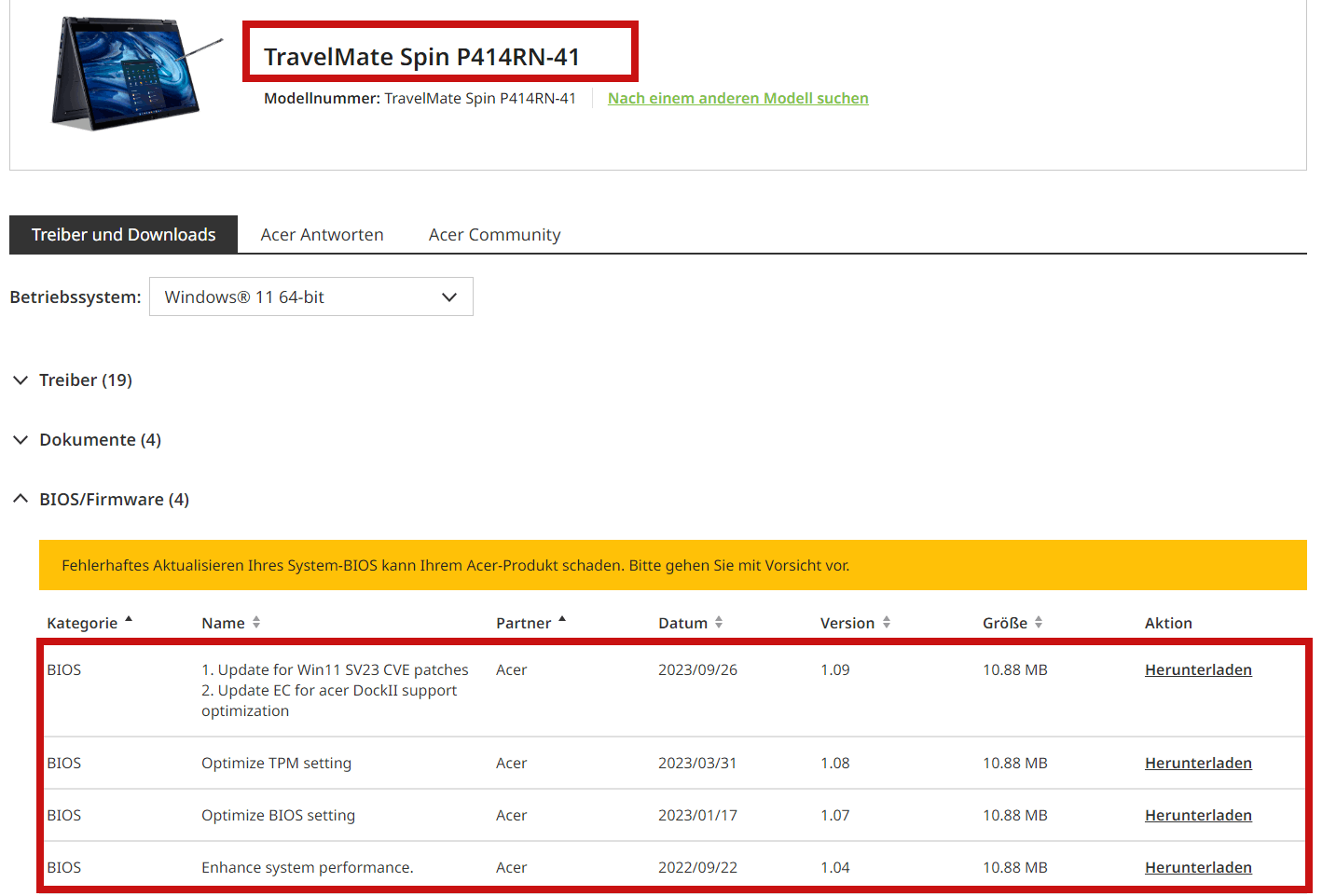Sort table by the Version column arrows
Screen dimensions: 1322x896
[887, 623]
